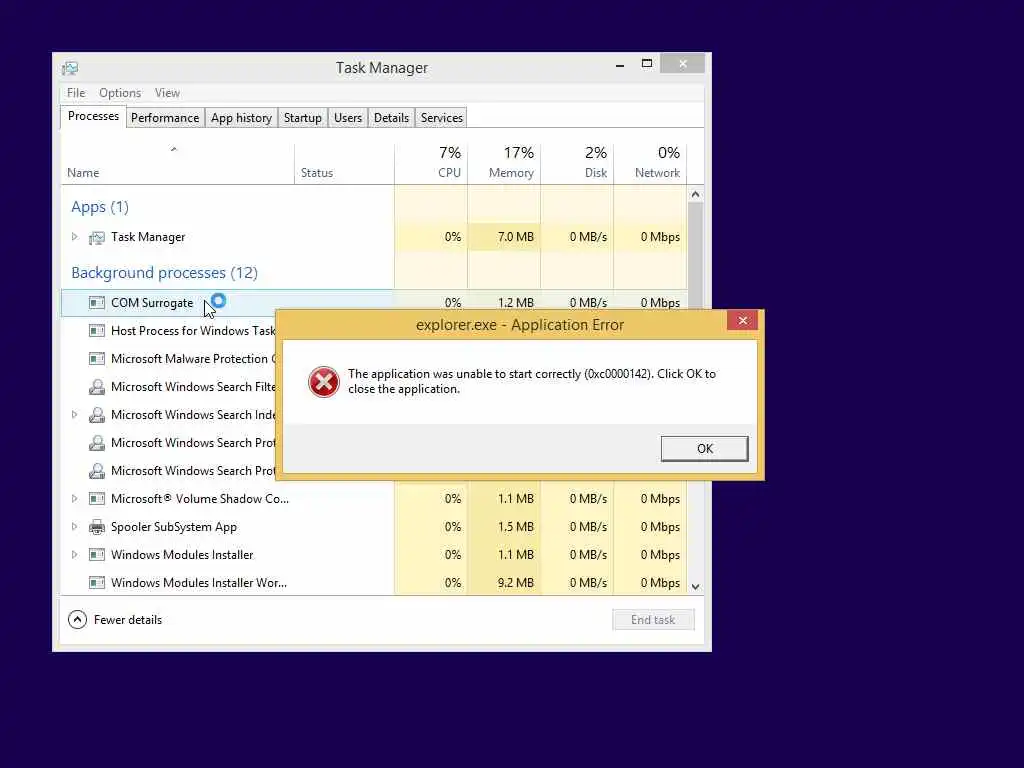The image size is (1024, 768).
Task: Click the COM Surrogate process icon
Action: click(x=97, y=303)
